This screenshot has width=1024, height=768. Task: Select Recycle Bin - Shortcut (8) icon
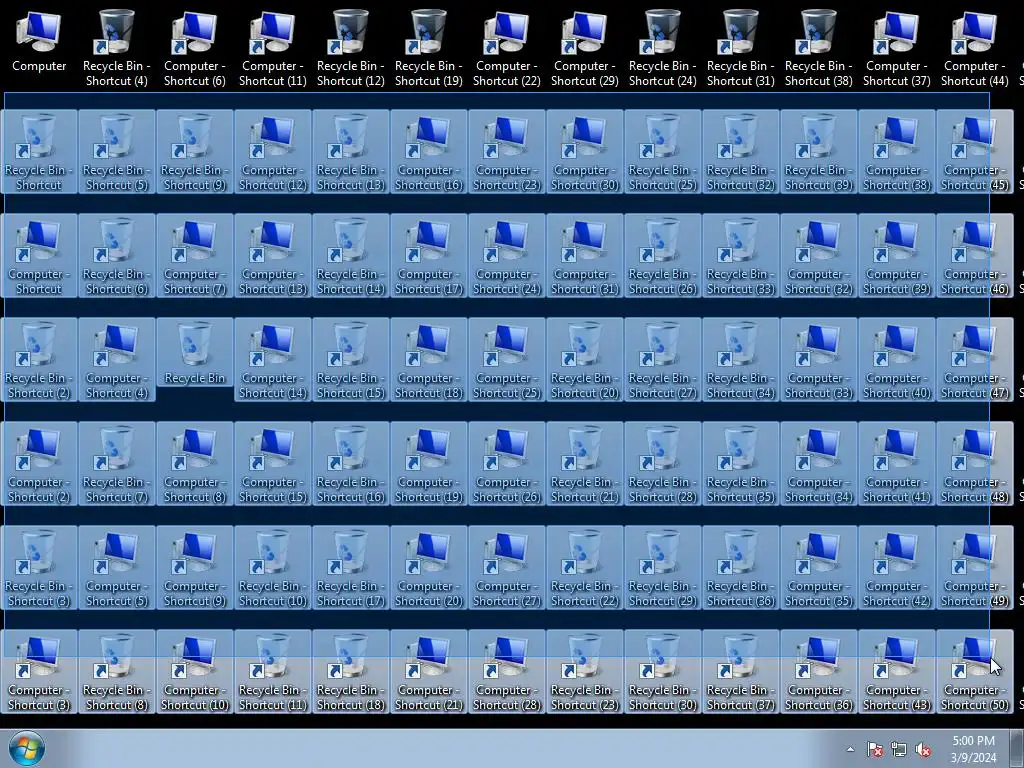tap(116, 671)
